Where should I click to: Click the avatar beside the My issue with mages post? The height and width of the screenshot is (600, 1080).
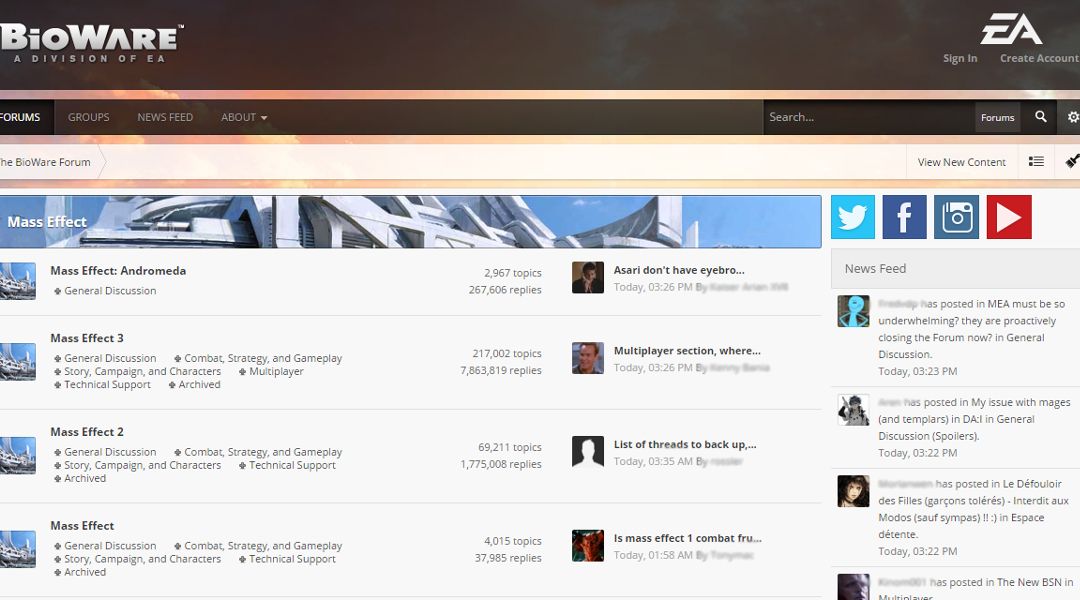coord(853,410)
